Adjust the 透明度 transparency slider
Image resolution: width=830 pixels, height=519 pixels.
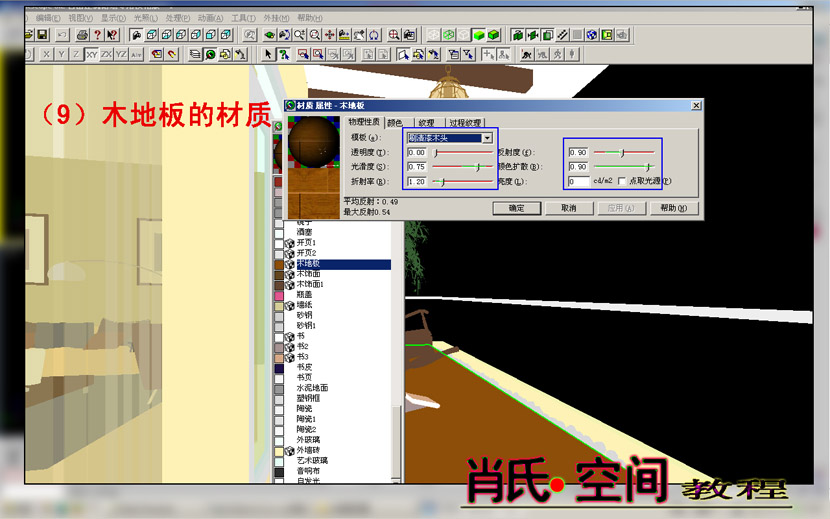[x=463, y=153]
